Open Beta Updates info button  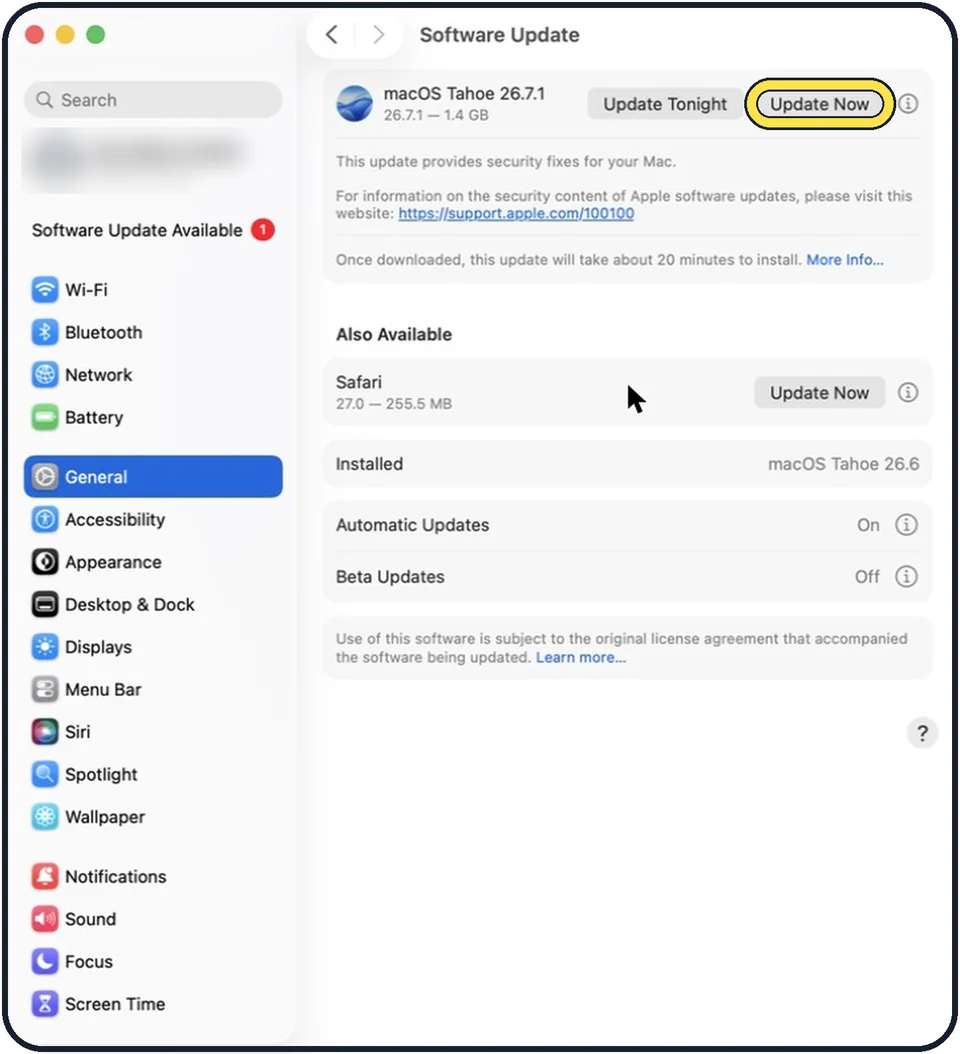(x=906, y=577)
